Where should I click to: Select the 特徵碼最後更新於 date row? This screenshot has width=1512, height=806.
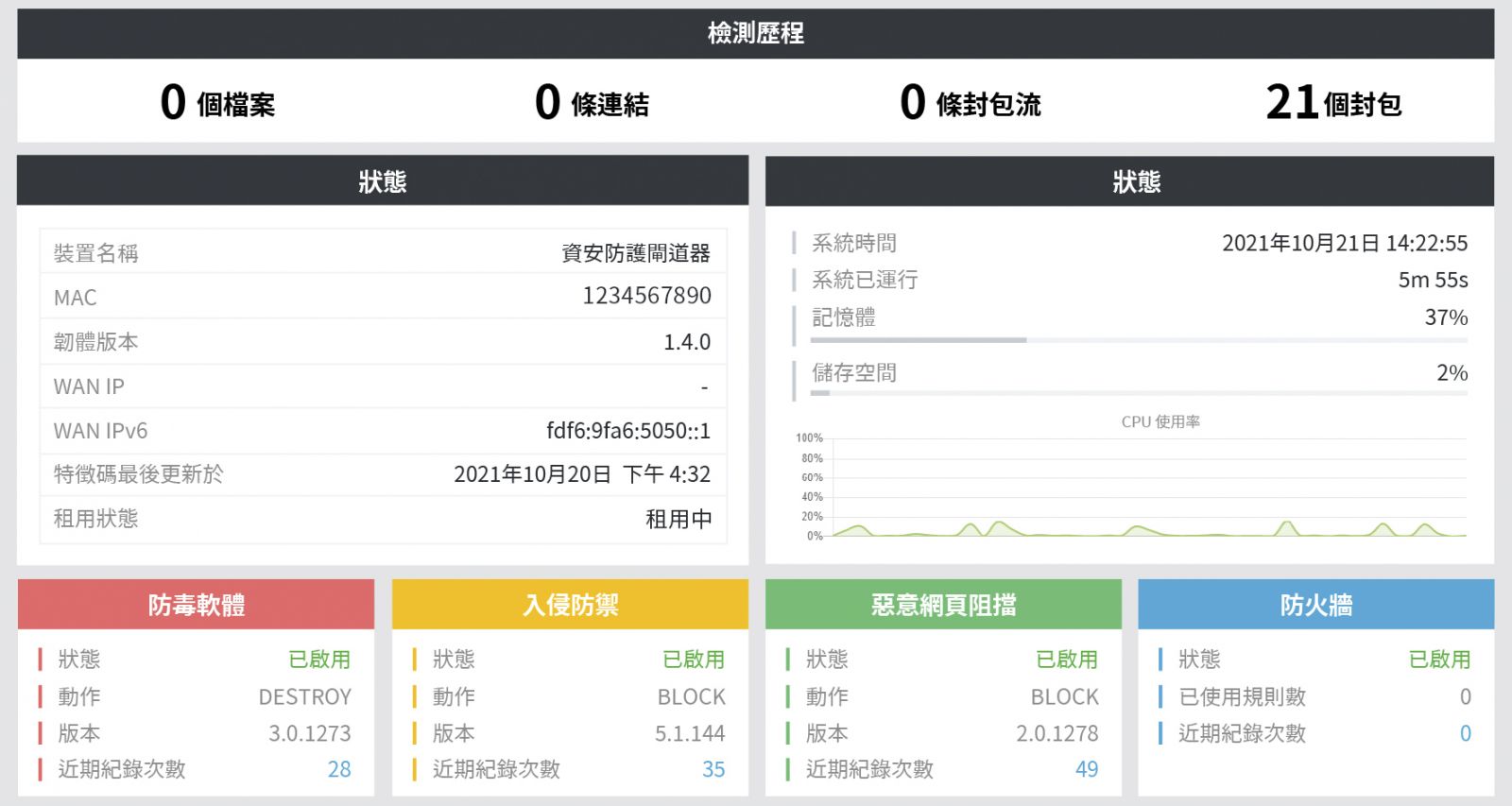[383, 474]
